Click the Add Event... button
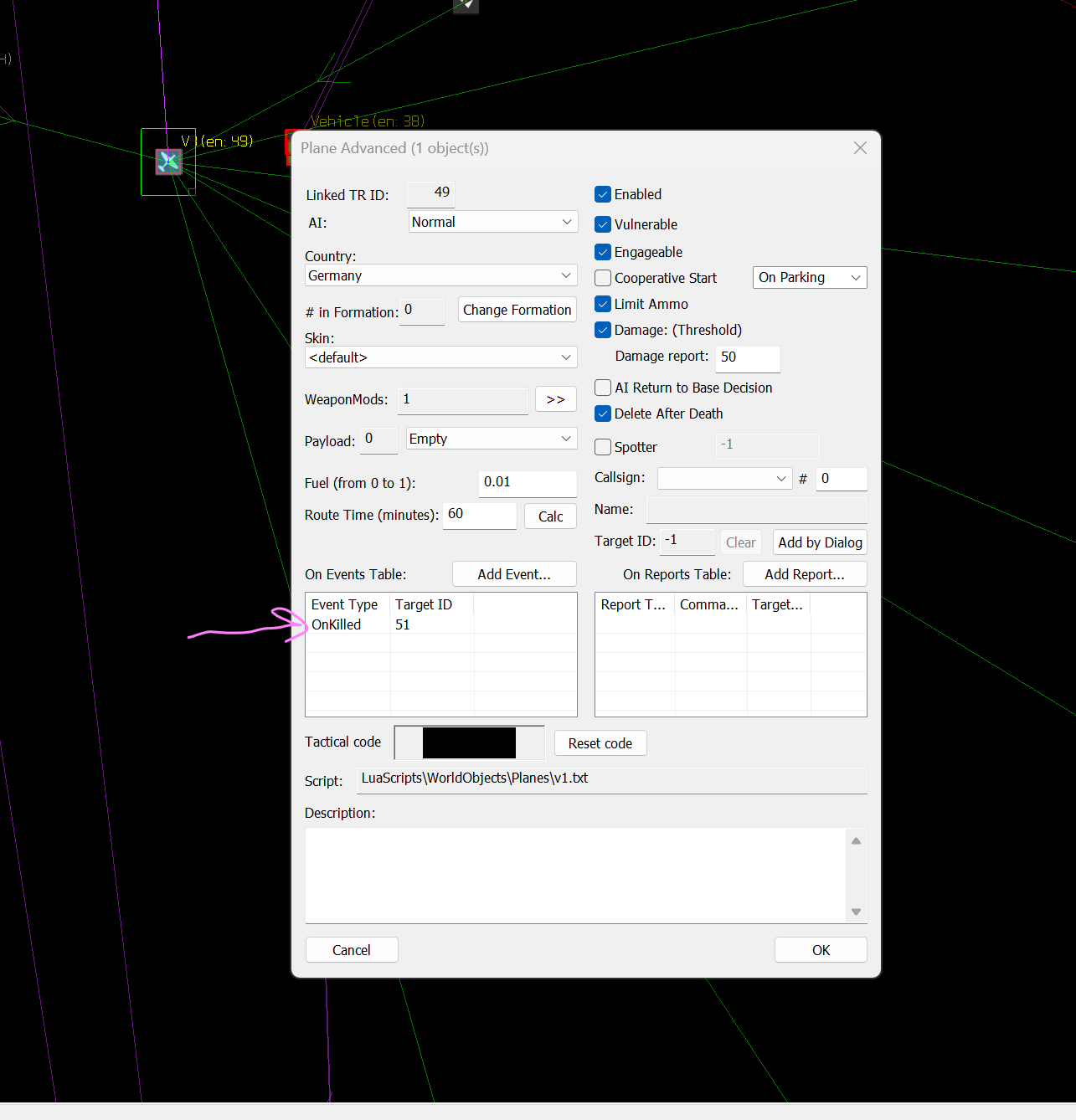 click(x=514, y=574)
